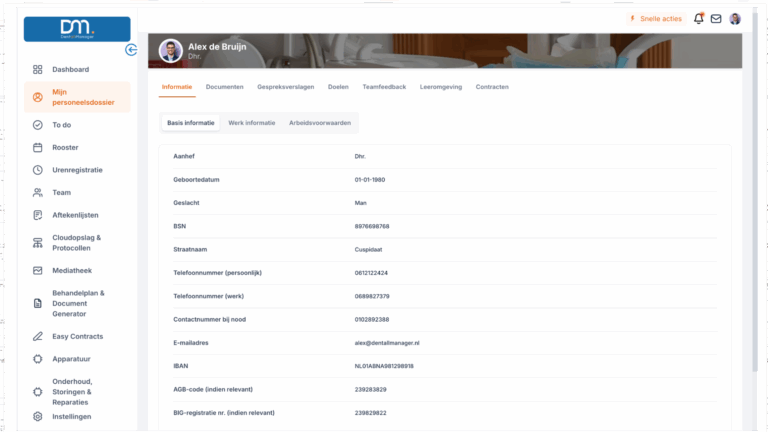Image resolution: width=768 pixels, height=432 pixels.
Task: Click the Behandelplan document icon
Action: point(38,303)
